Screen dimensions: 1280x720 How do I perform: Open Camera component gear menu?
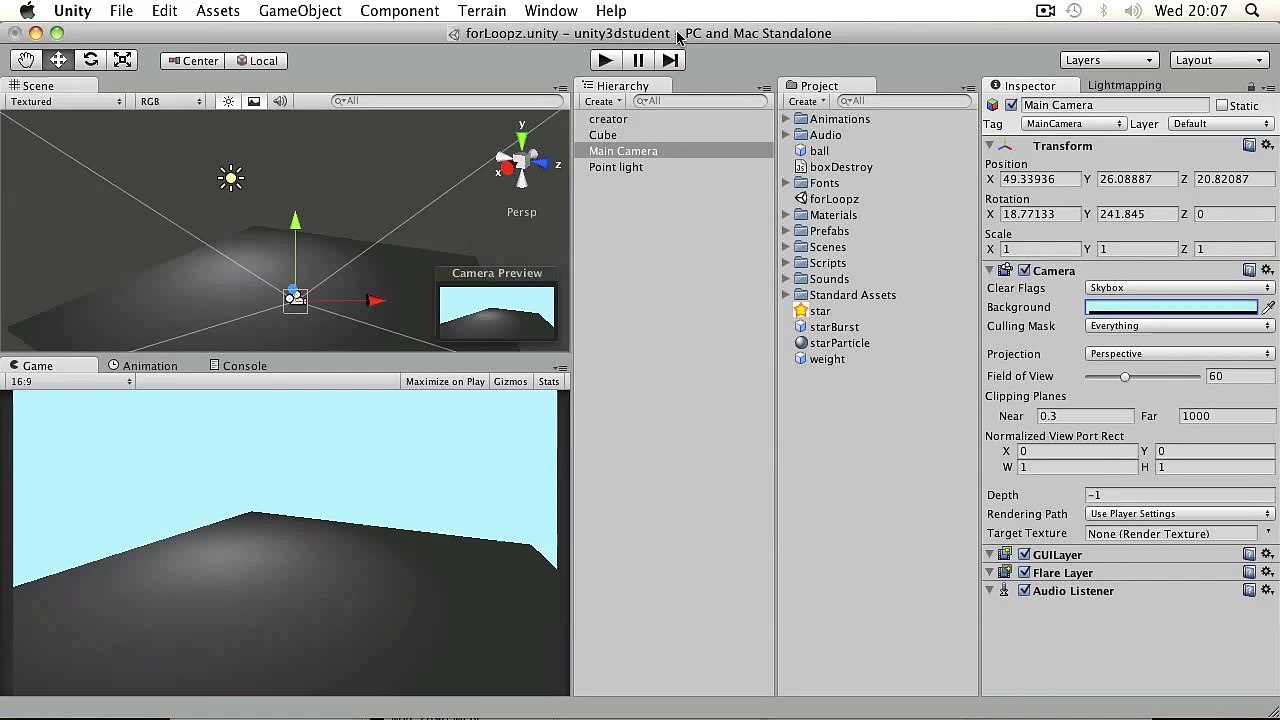[1267, 270]
